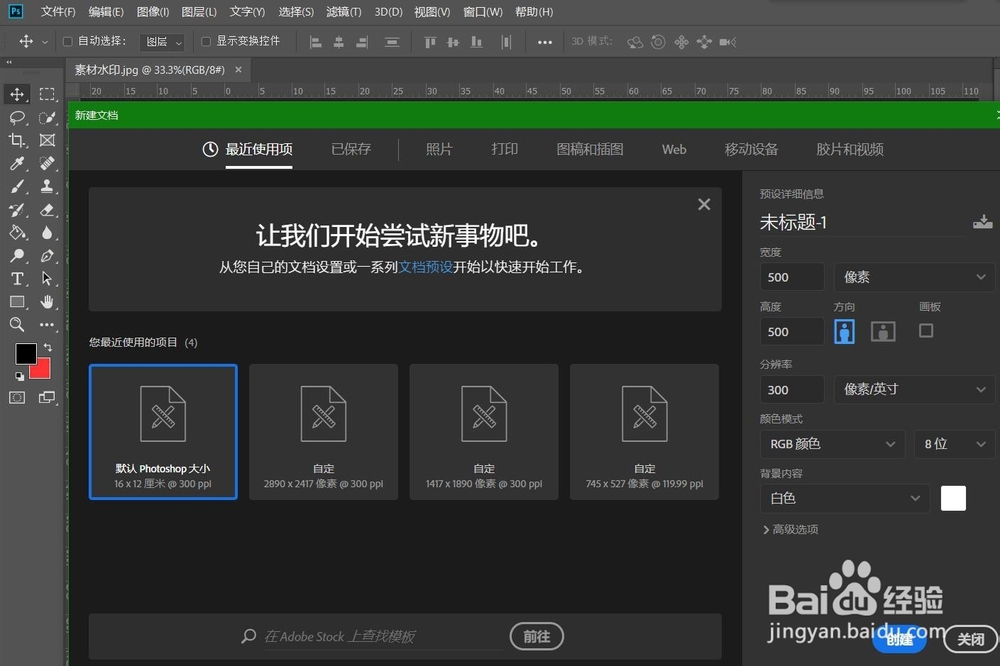Enable 显示变换控件 checkbox

point(206,41)
